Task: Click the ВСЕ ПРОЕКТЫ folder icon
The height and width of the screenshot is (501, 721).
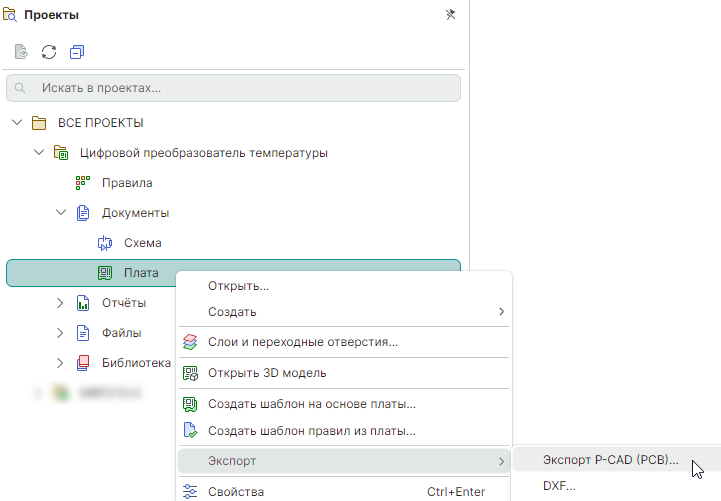Action: pyautogui.click(x=39, y=123)
